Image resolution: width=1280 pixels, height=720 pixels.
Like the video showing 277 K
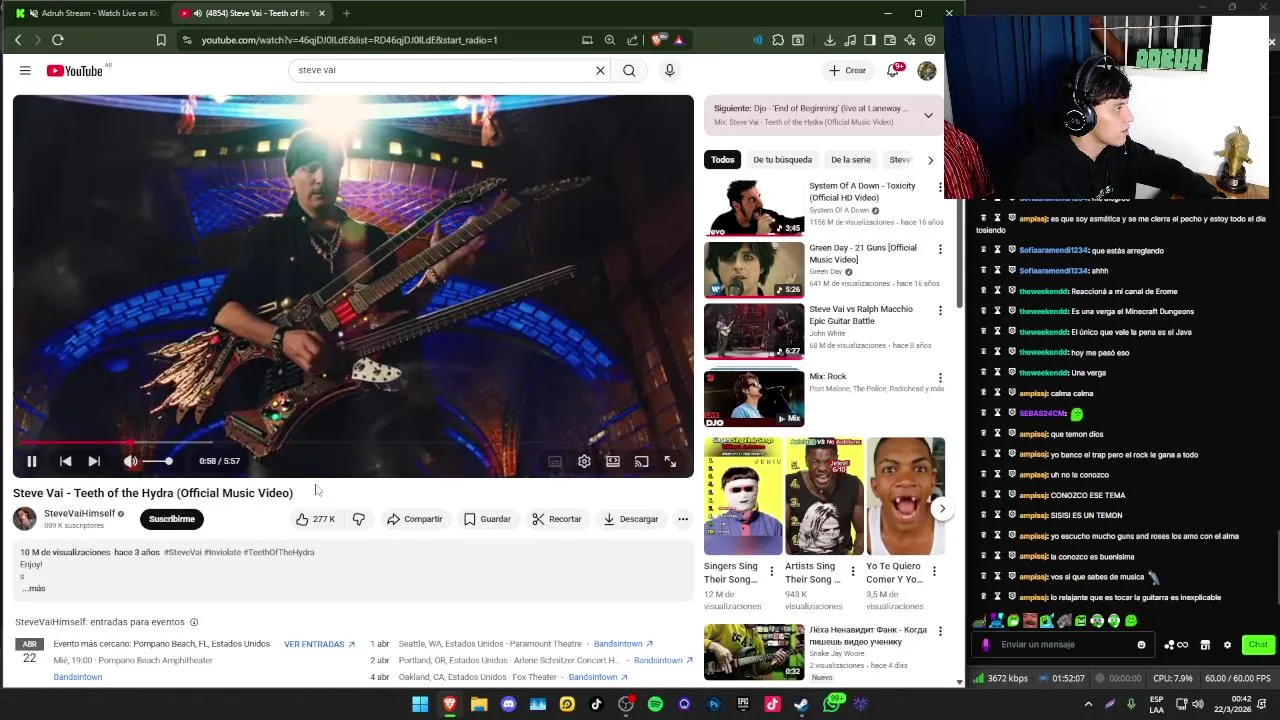pyautogui.click(x=315, y=519)
